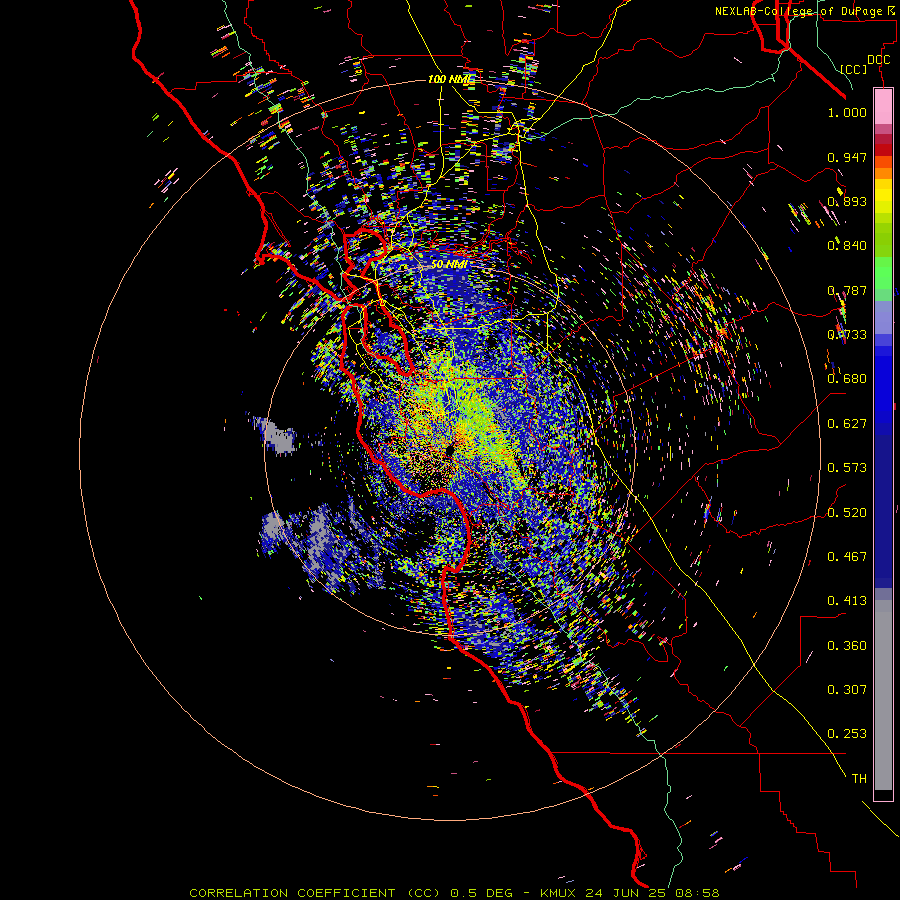Click the 0.360 color scale label
The width and height of the screenshot is (900, 900).
(847, 646)
